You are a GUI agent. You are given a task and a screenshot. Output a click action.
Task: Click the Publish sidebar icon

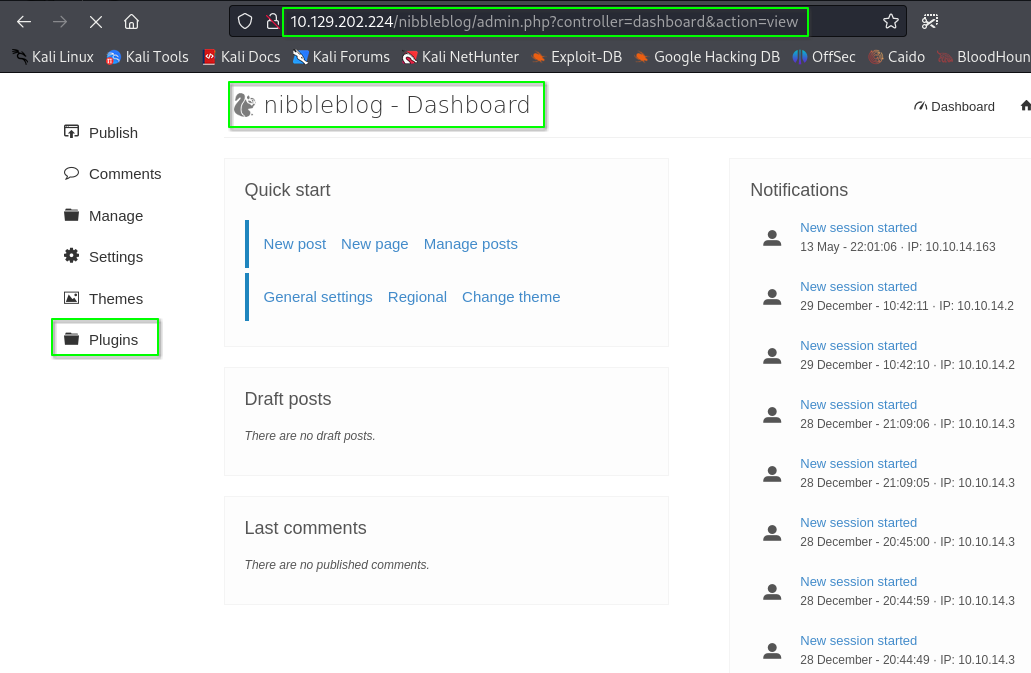coord(71,132)
